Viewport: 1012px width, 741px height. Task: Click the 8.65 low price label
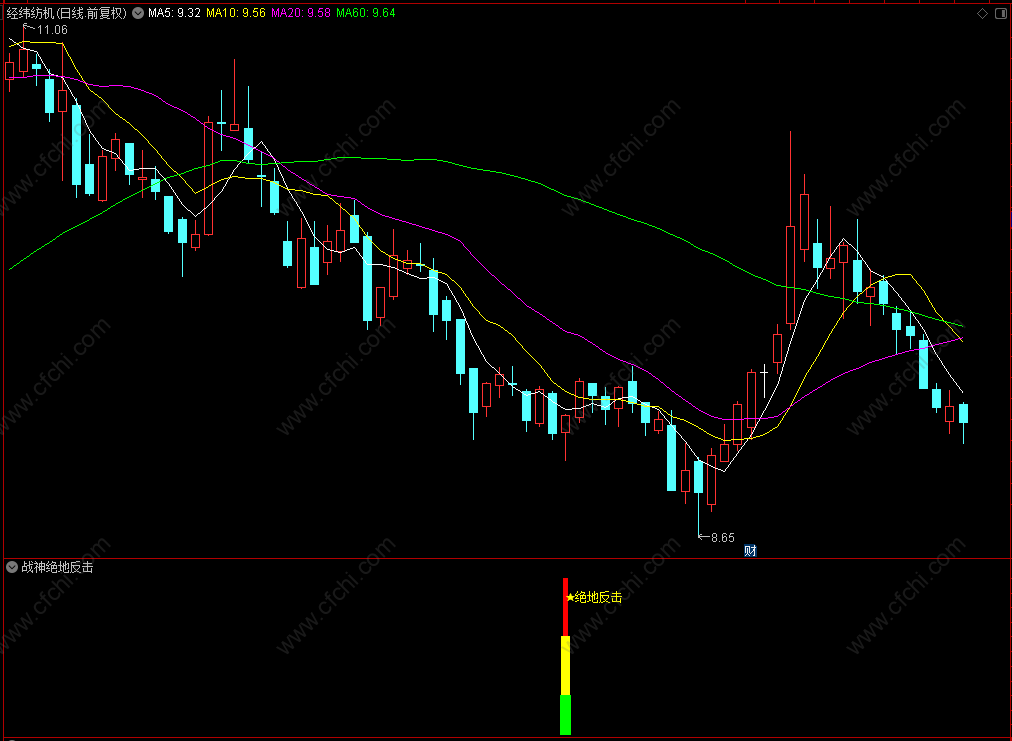[x=722, y=538]
